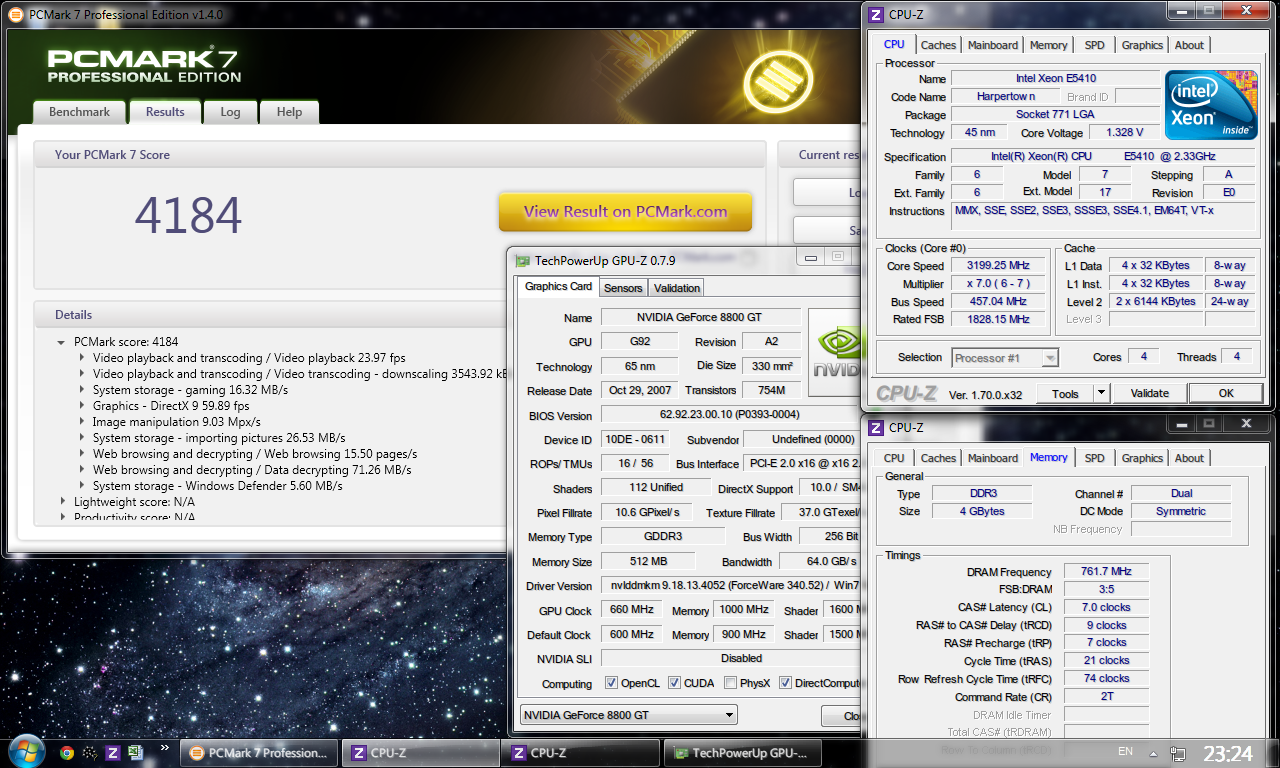Image resolution: width=1280 pixels, height=768 pixels.
Task: Collapse the PCMark score: 4184 tree node
Action: [x=62, y=342]
